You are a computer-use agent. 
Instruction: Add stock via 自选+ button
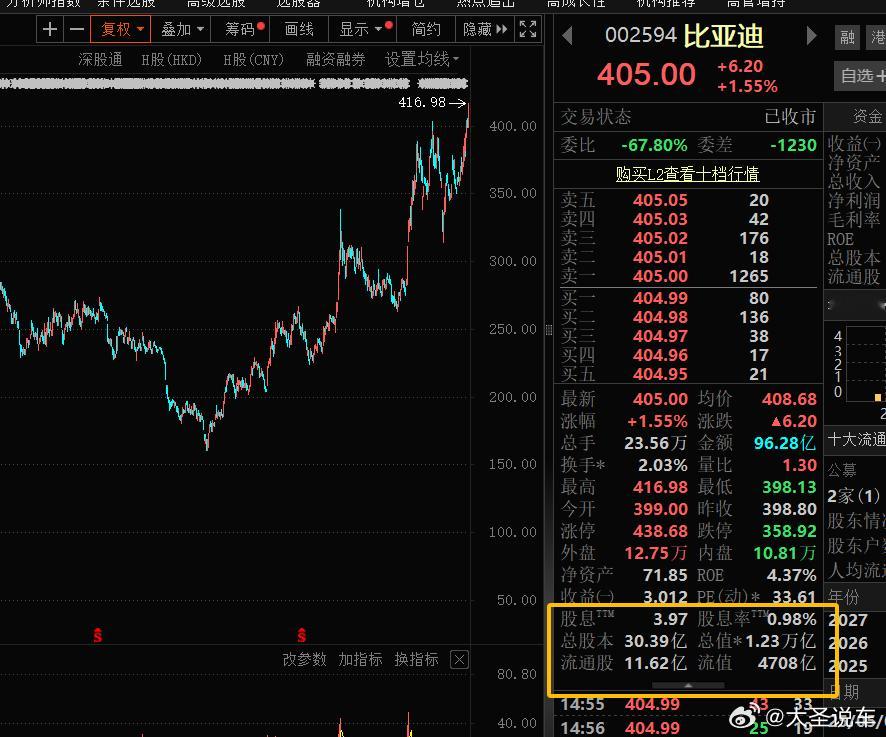coord(862,76)
